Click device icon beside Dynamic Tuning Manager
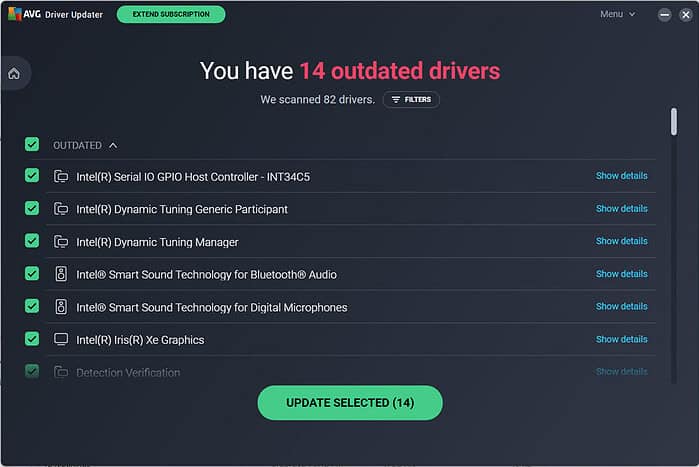This screenshot has width=699, height=467. tap(61, 242)
